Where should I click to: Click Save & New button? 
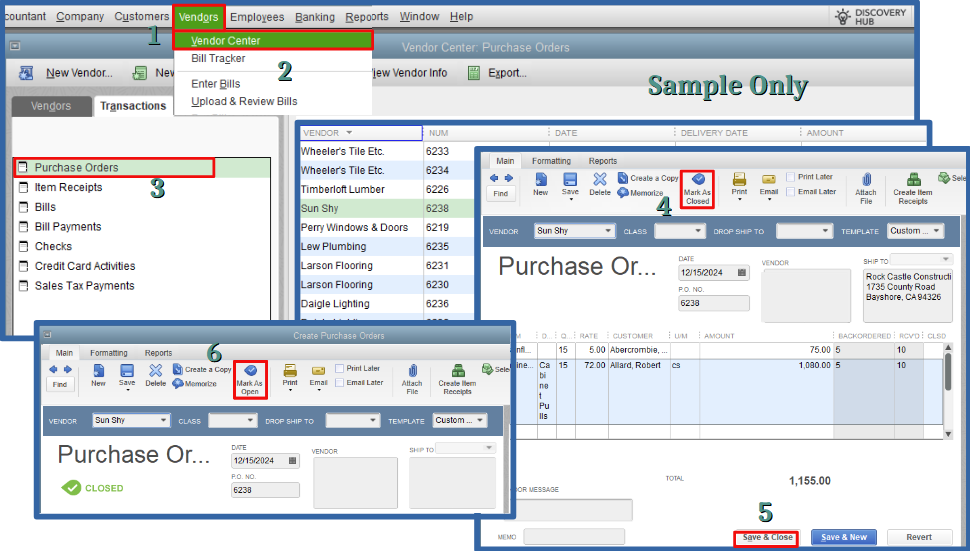tap(844, 537)
